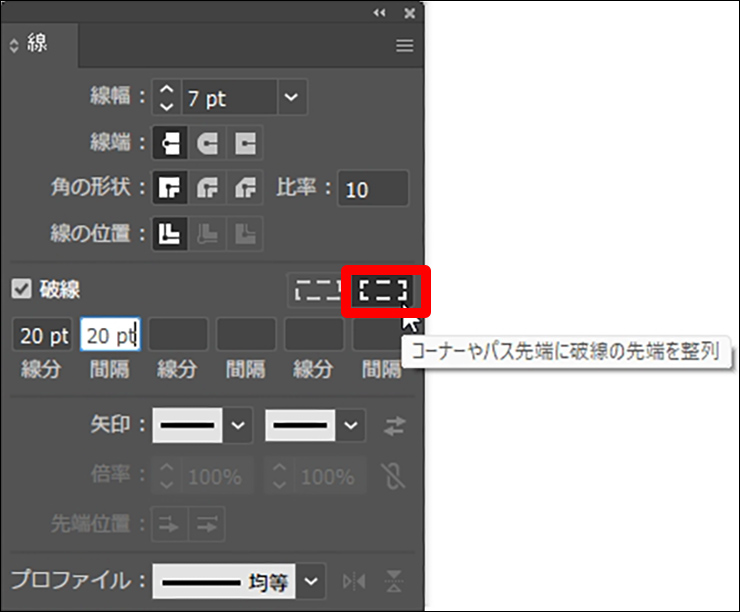The width and height of the screenshot is (740, 612).
Task: Select the projecting cap line end icon
Action: (245, 143)
